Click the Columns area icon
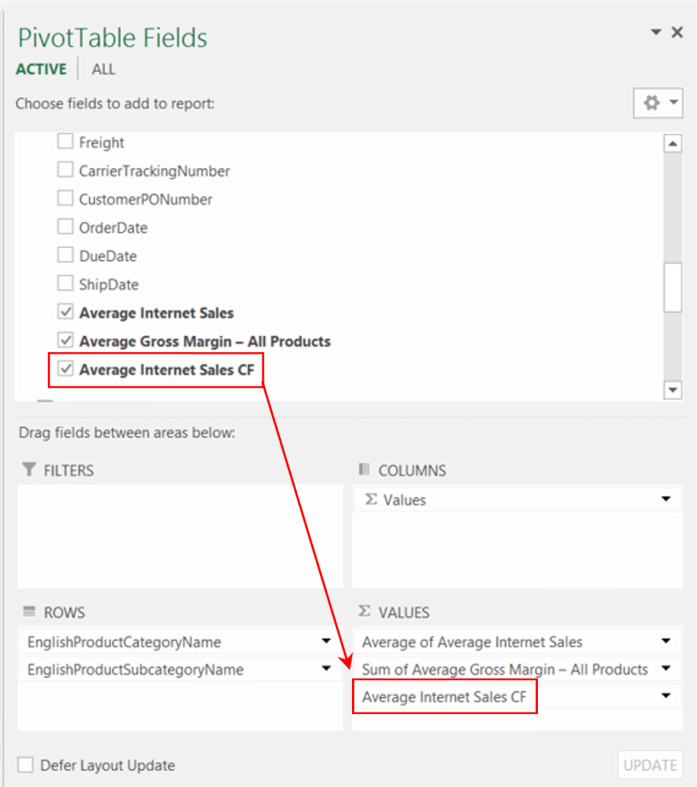Viewport: 697px width, 787px height. pyautogui.click(x=364, y=470)
